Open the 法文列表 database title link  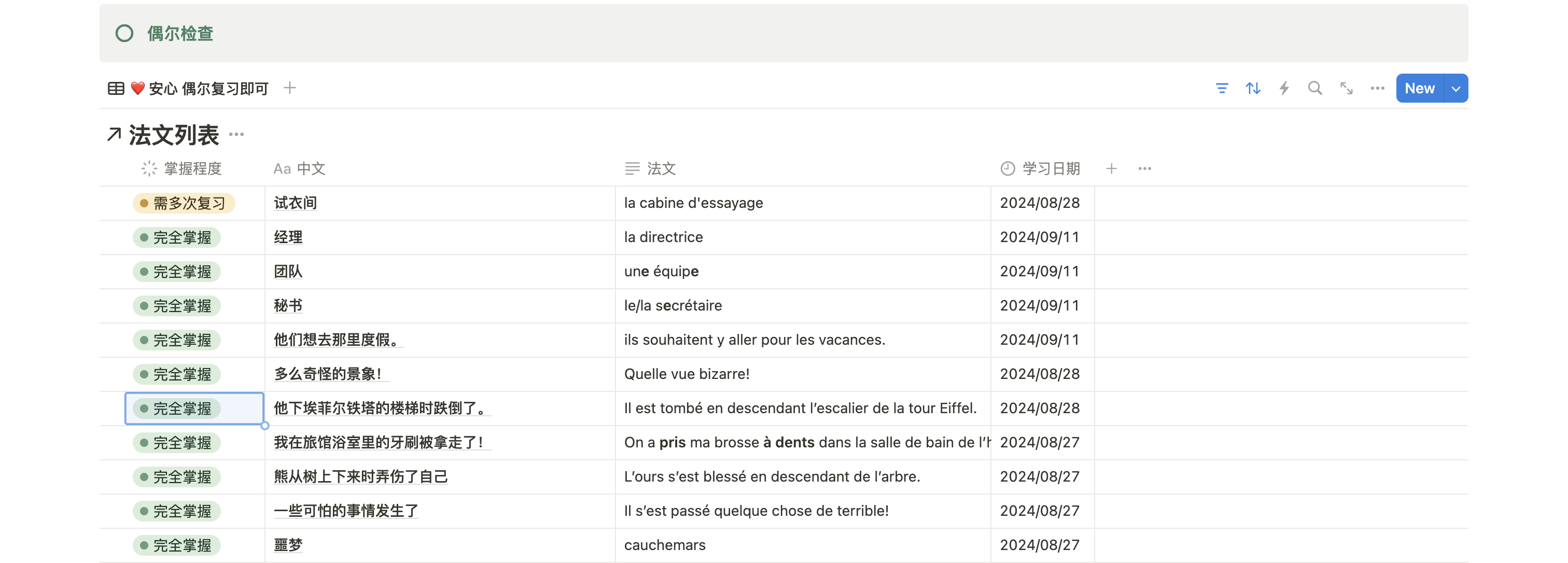pos(174,134)
